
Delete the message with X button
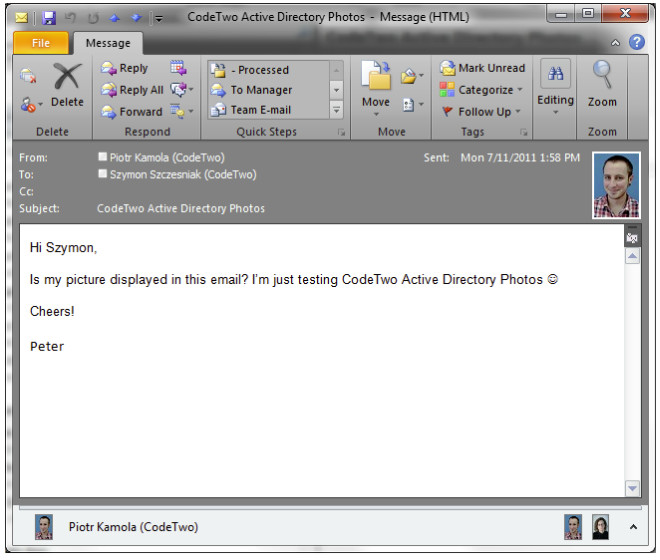67,85
